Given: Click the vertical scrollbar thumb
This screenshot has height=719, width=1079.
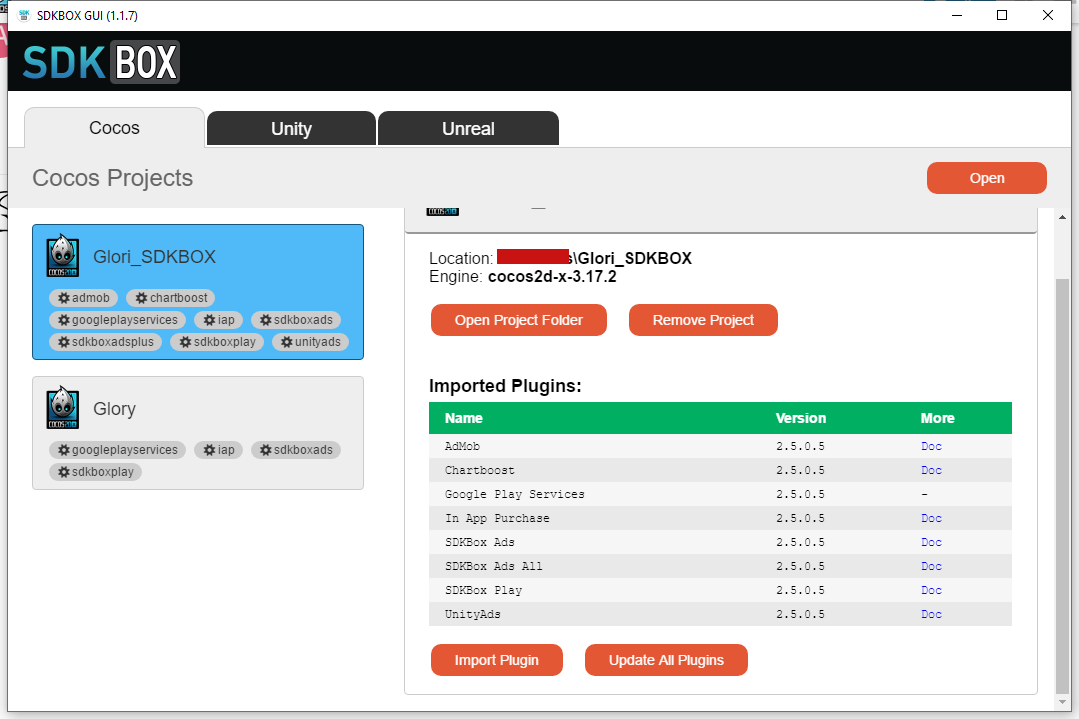Looking at the screenshot, I should point(1062,485).
